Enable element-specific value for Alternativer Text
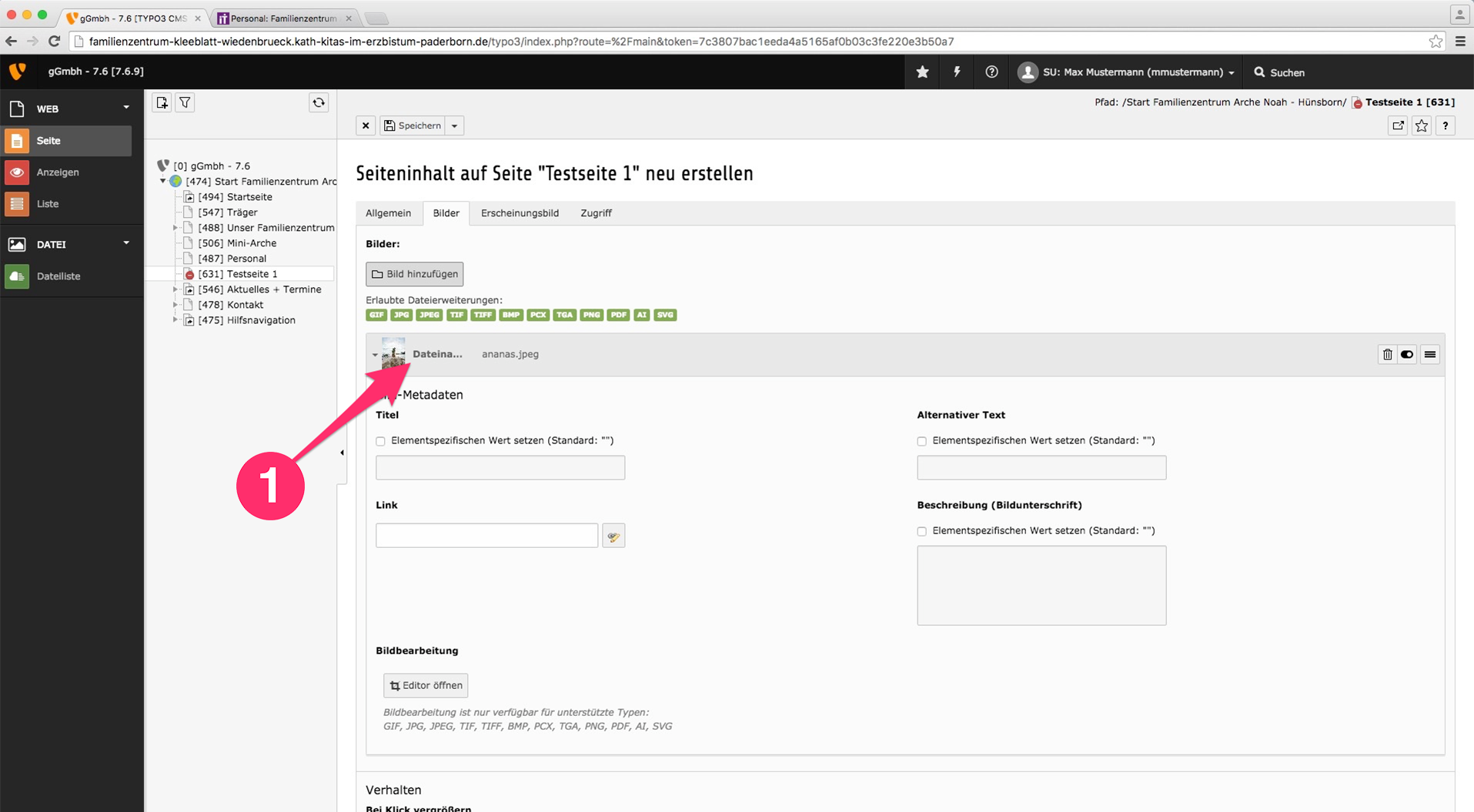This screenshot has height=812, width=1474. click(x=922, y=441)
